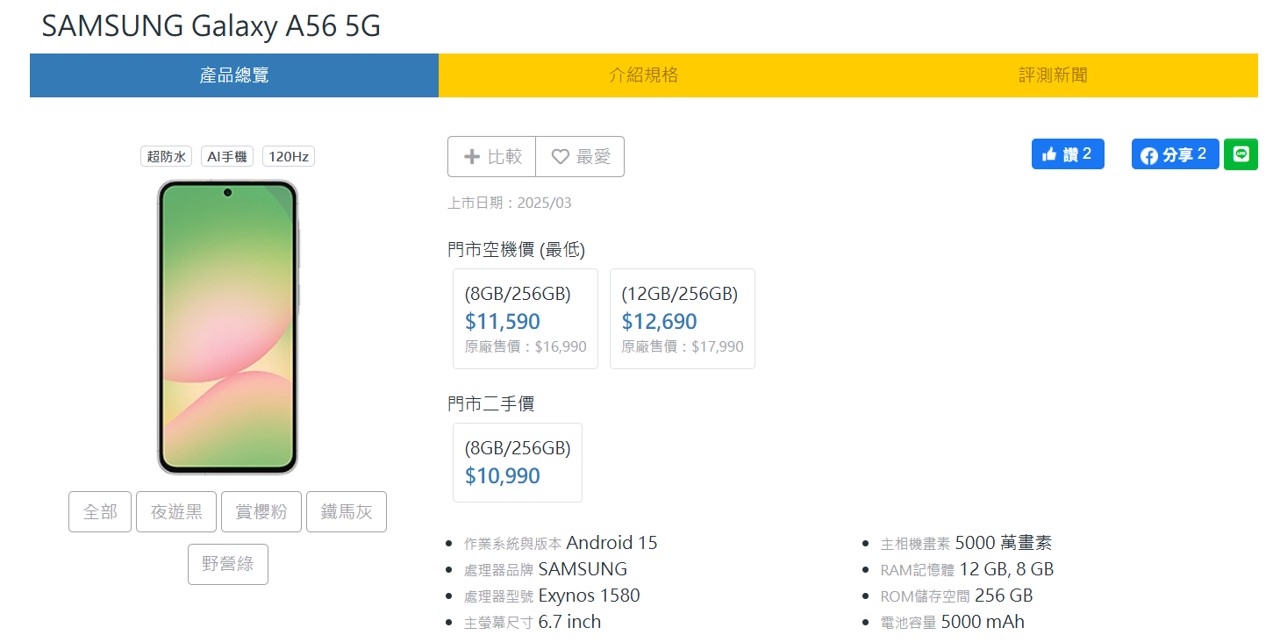The image size is (1280, 642).
Task: Mark as favorite with 最愛 heart button
Action: [x=580, y=156]
